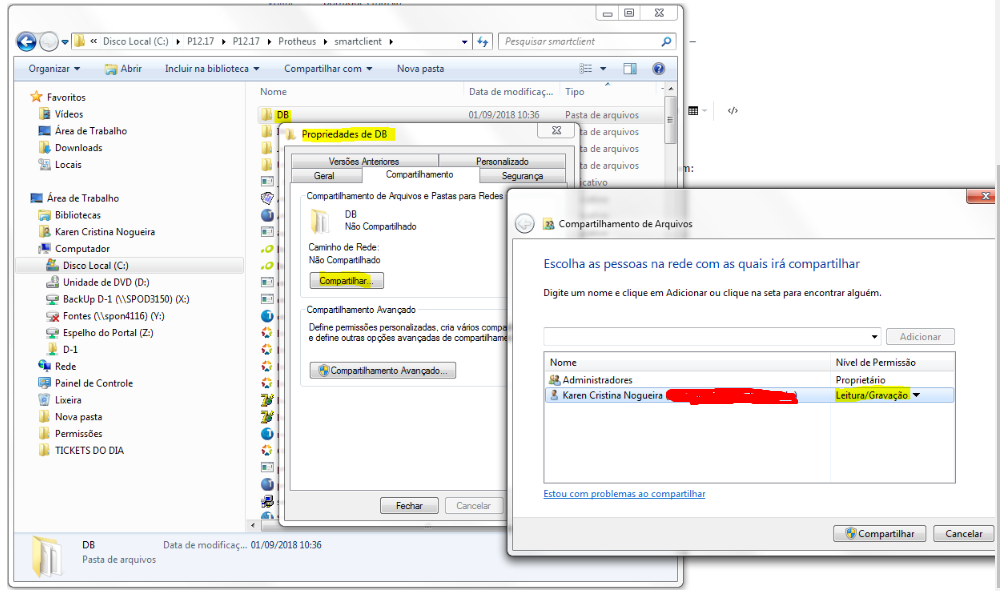Viewport: 1000px width, 591px height.
Task: Select the Karen Cristina Nogueira share entry
Action: 749,395
